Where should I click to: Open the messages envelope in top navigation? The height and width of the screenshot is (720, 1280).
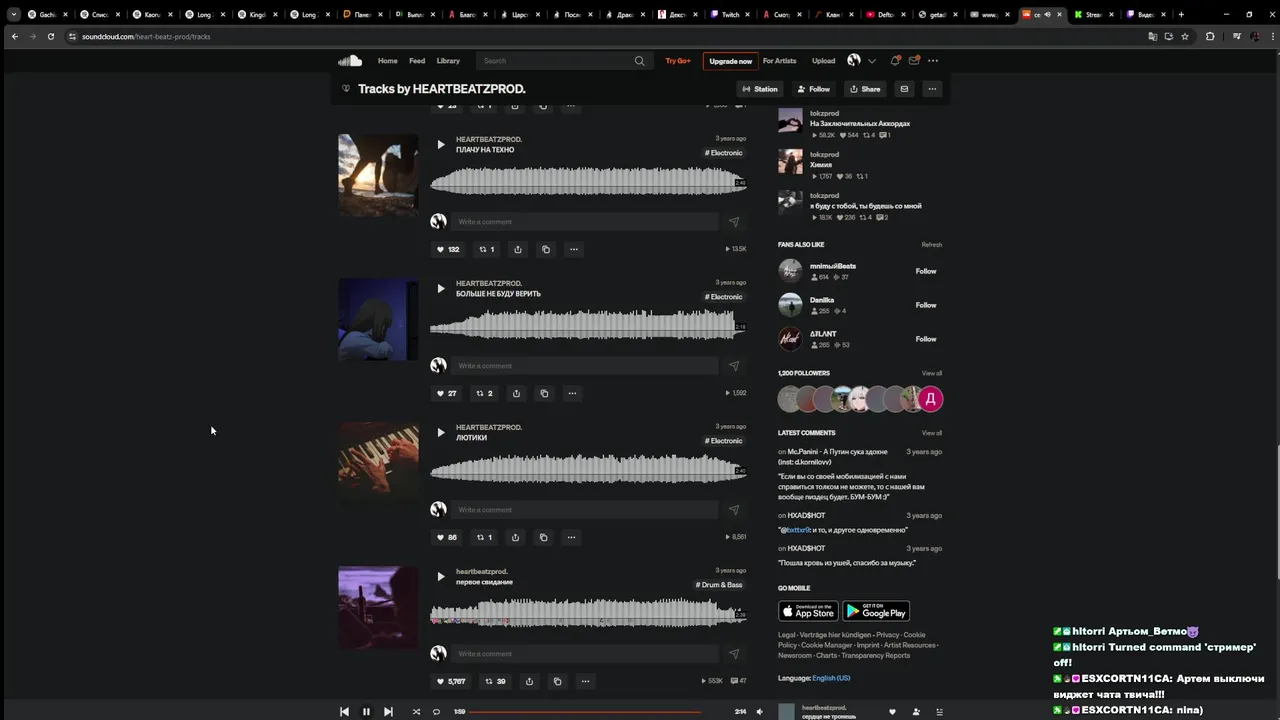pos(914,61)
